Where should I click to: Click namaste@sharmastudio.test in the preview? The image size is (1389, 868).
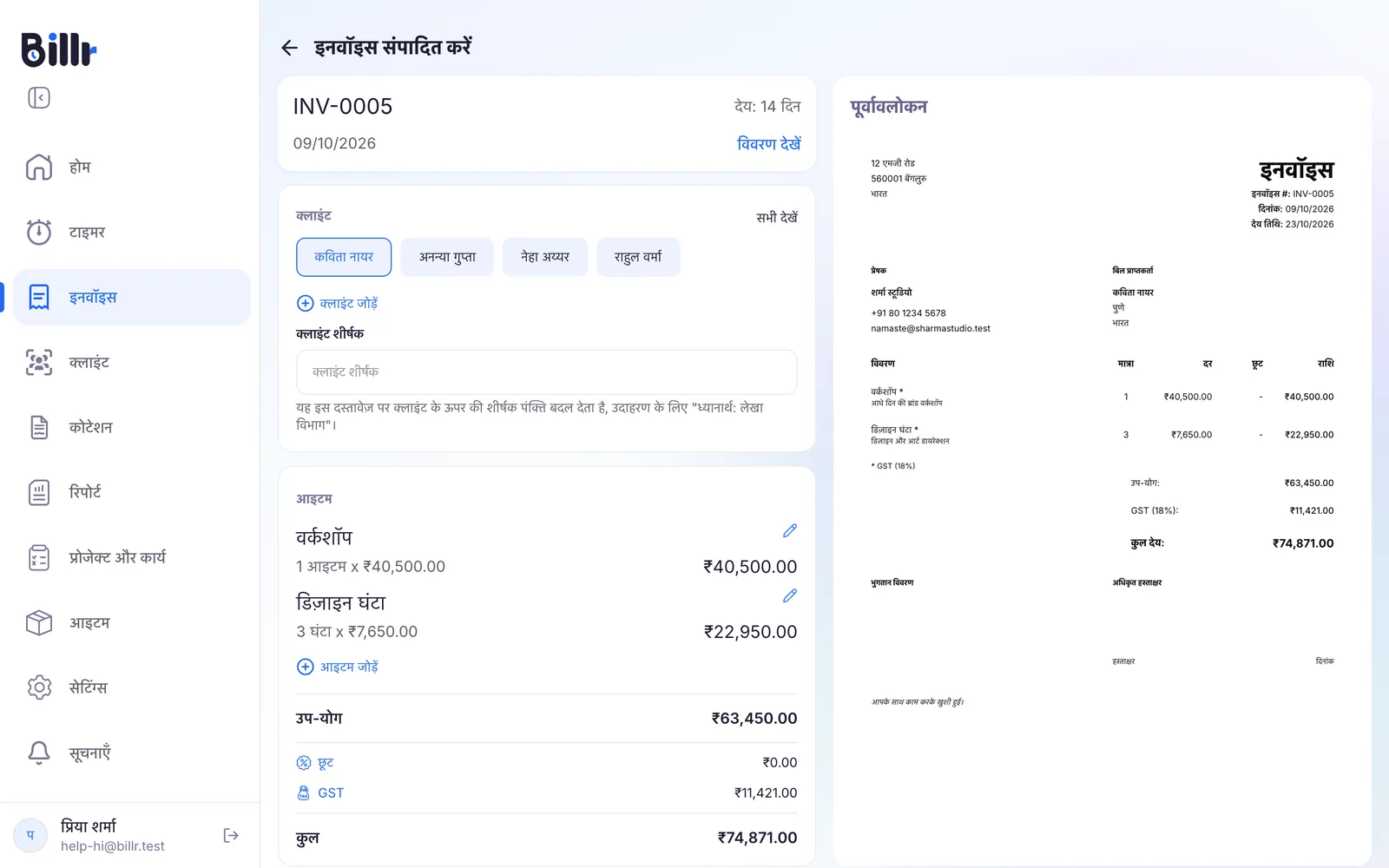pos(931,328)
